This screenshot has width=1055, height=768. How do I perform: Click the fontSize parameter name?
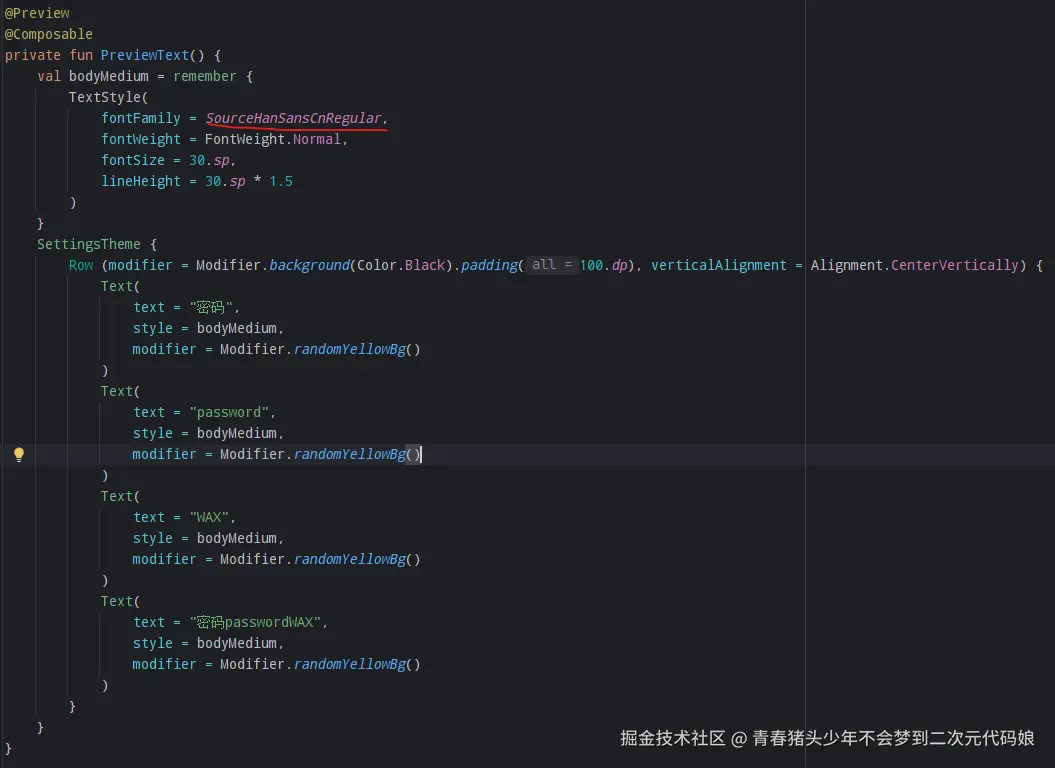pos(133,160)
